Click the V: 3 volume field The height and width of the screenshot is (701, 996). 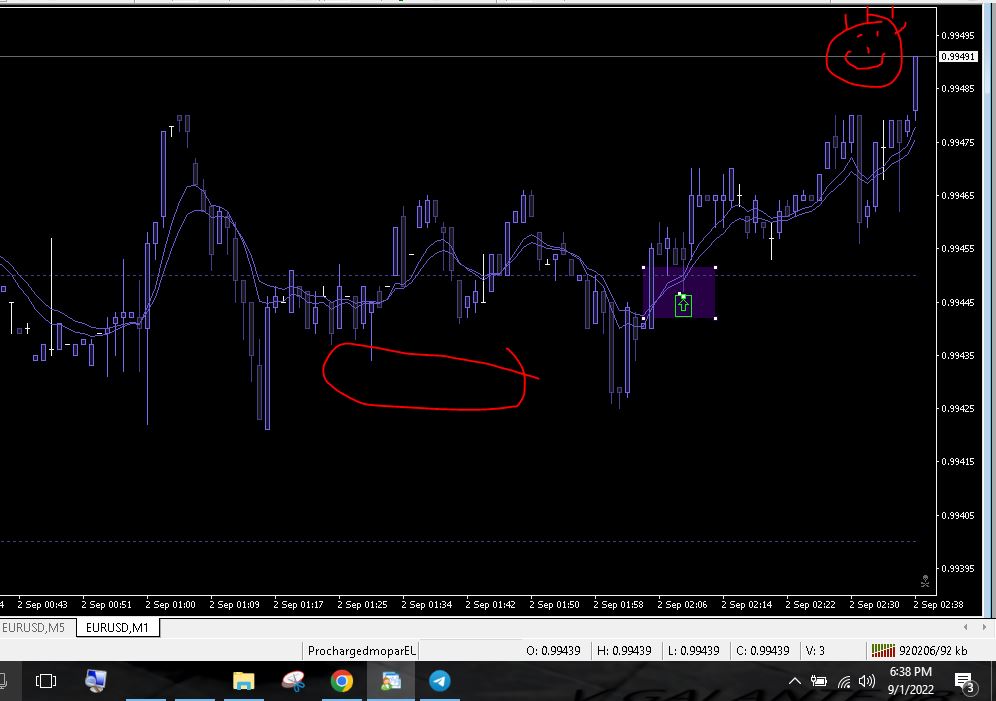point(815,650)
